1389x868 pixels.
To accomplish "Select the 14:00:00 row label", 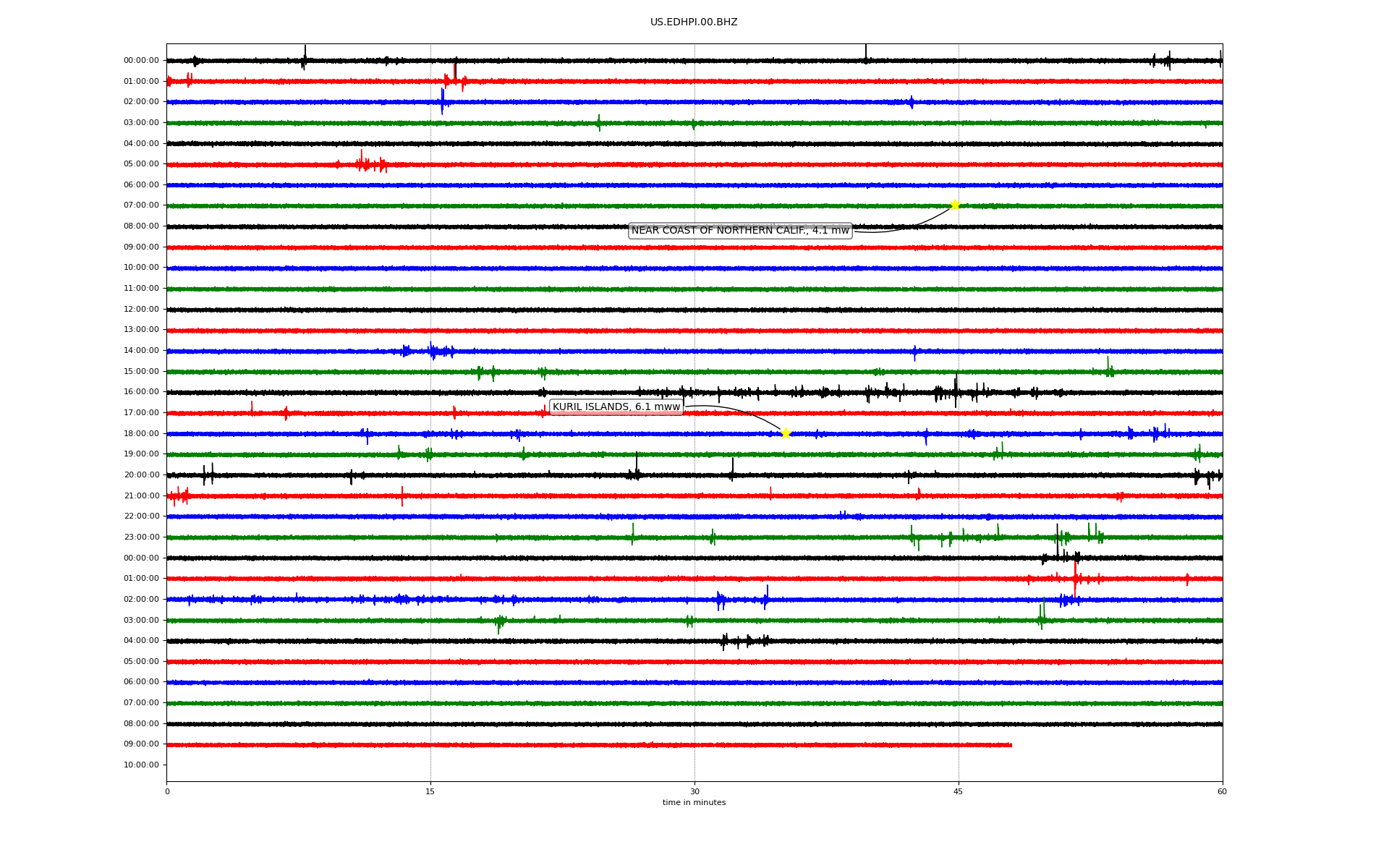I will (x=141, y=351).
